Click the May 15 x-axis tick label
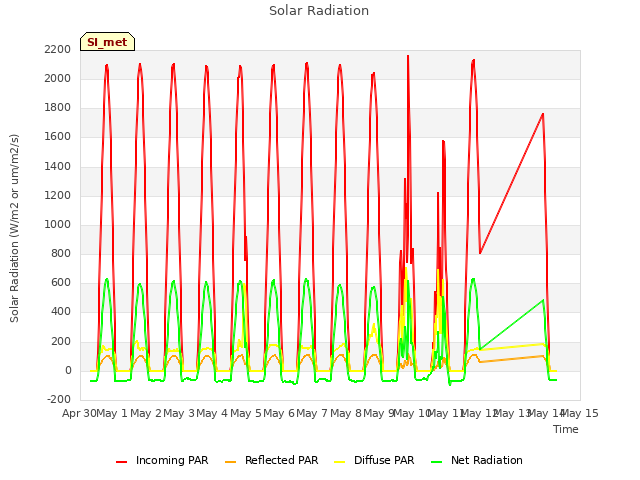Viewport: 640px width, 480px height. 581,413
